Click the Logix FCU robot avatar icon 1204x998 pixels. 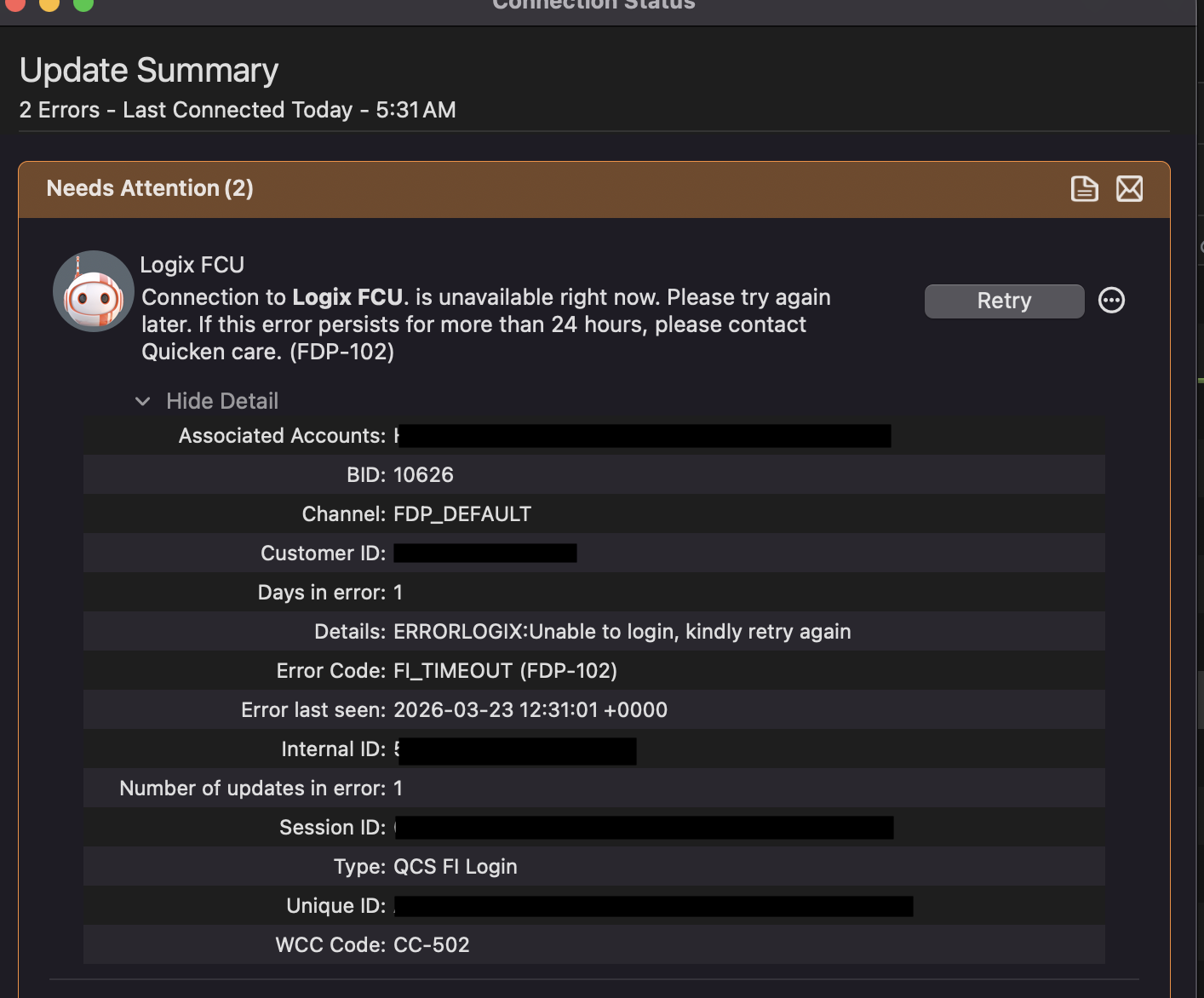pos(94,291)
